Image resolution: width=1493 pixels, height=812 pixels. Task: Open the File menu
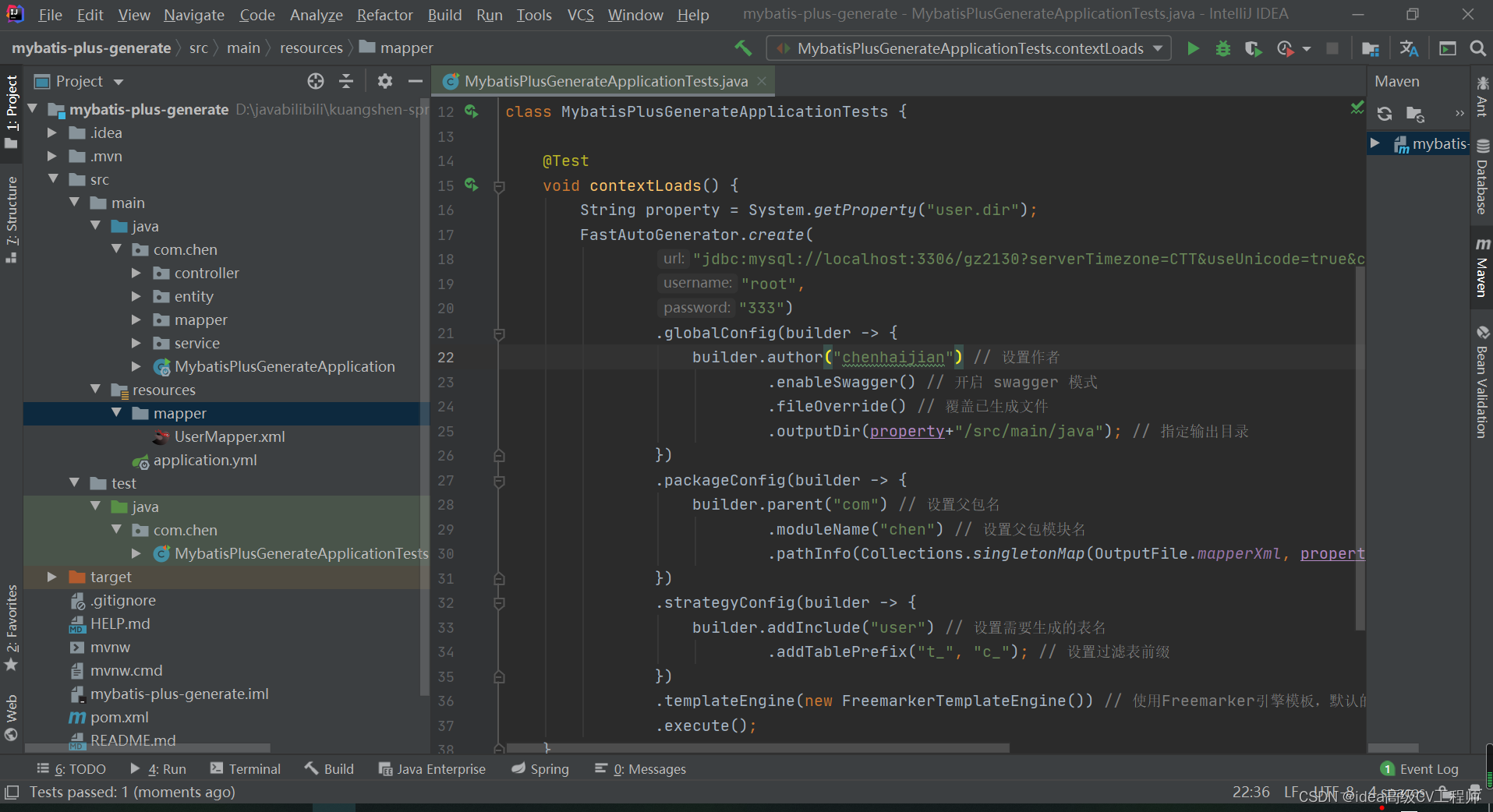tap(50, 15)
